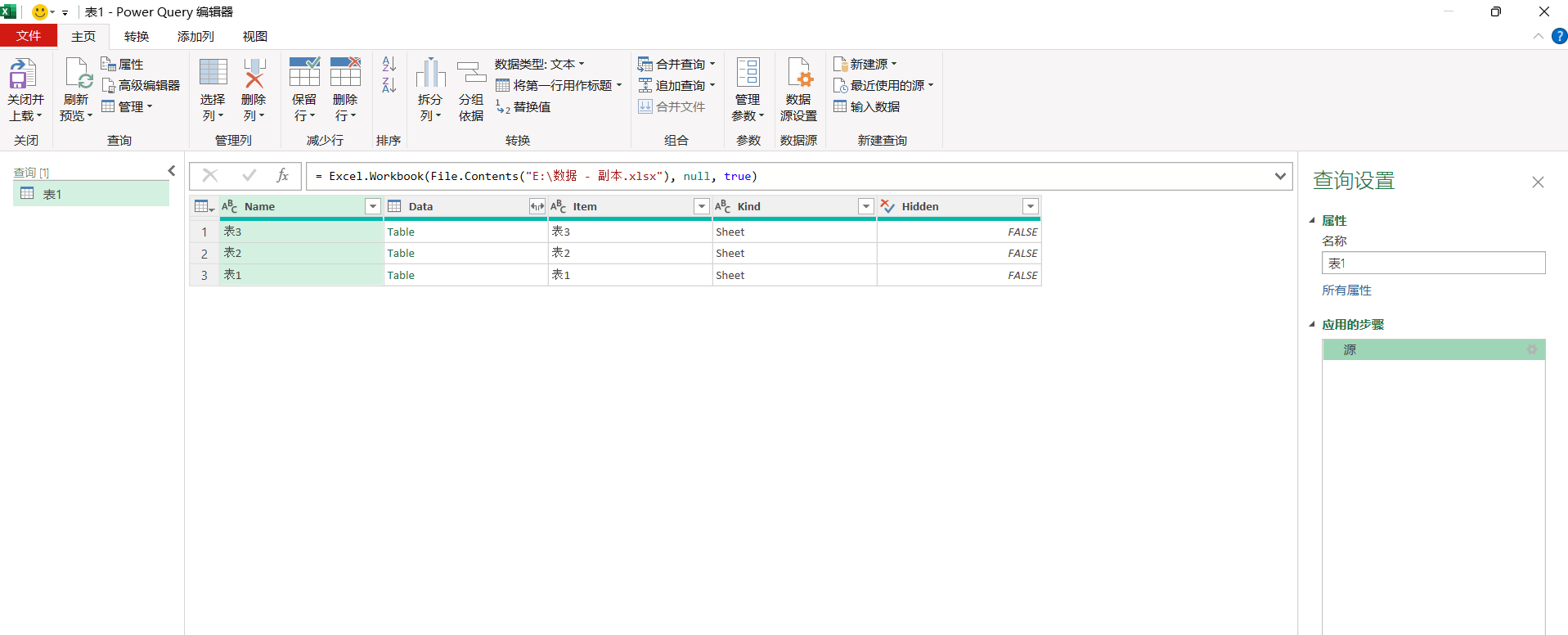Image resolution: width=1568 pixels, height=635 pixels.
Task: Open help with the question mark icon
Action: 1559,36
